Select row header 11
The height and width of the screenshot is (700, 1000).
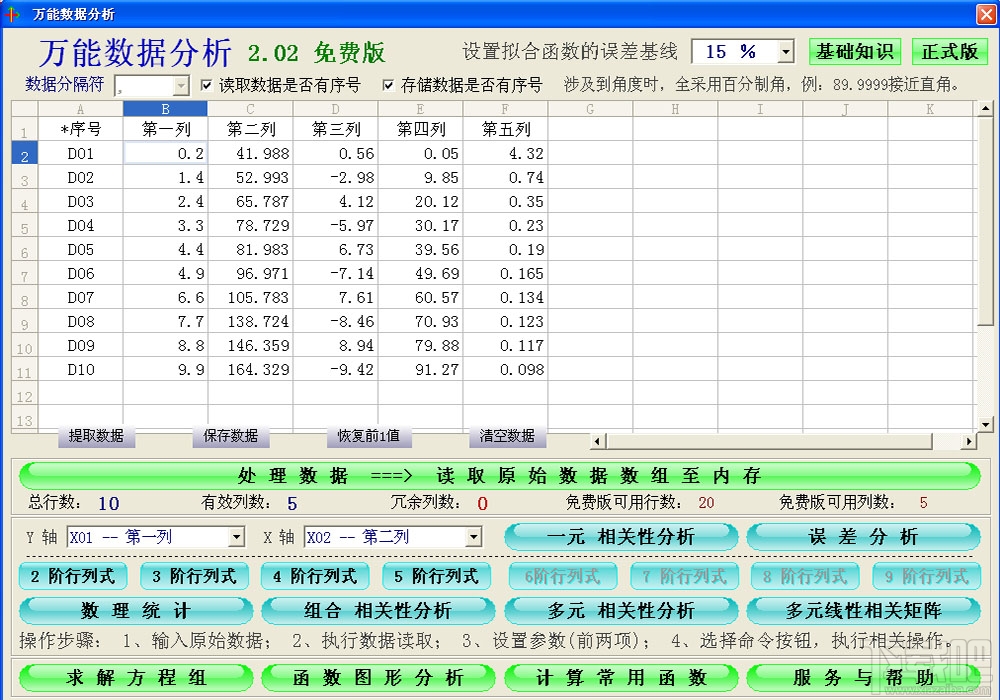[x=24, y=370]
